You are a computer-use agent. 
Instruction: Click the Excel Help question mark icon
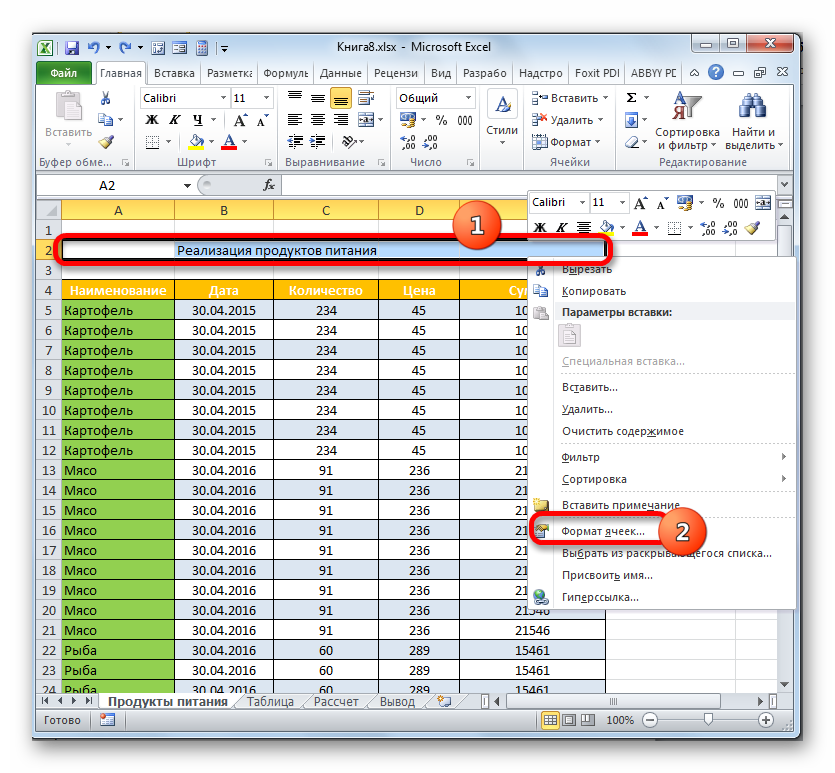[x=716, y=72]
